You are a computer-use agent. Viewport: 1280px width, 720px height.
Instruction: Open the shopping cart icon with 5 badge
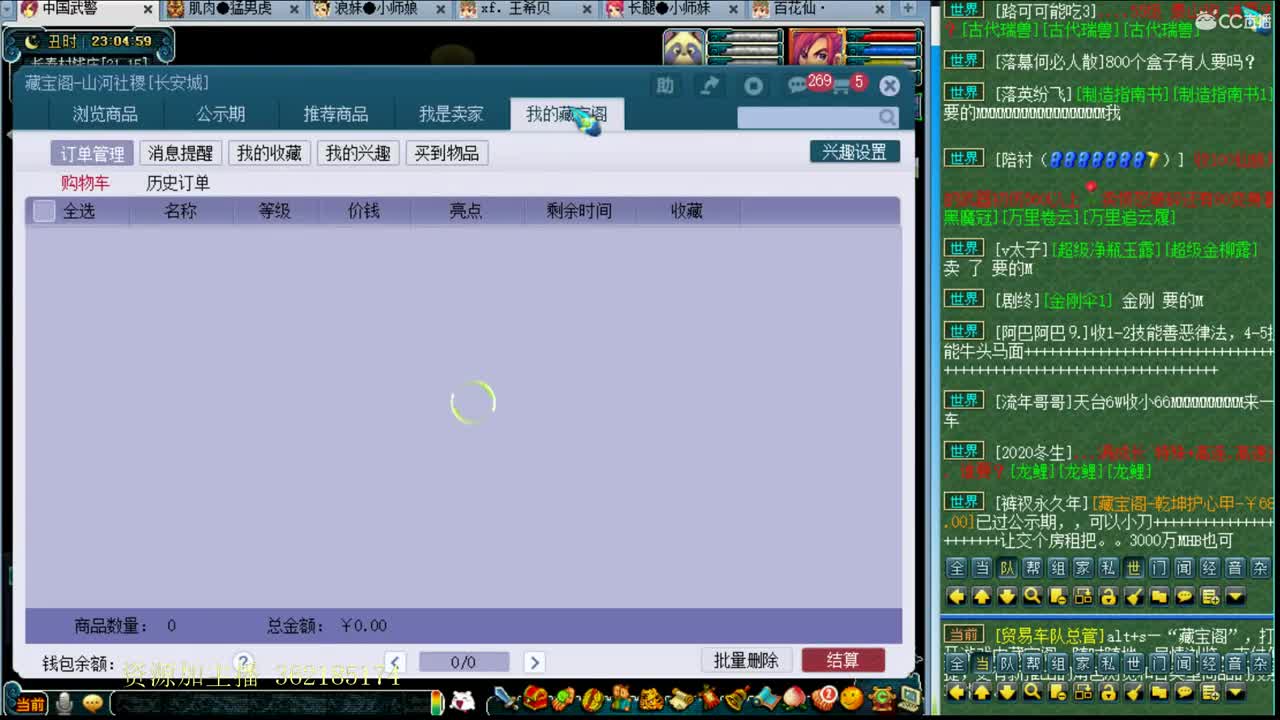point(840,85)
